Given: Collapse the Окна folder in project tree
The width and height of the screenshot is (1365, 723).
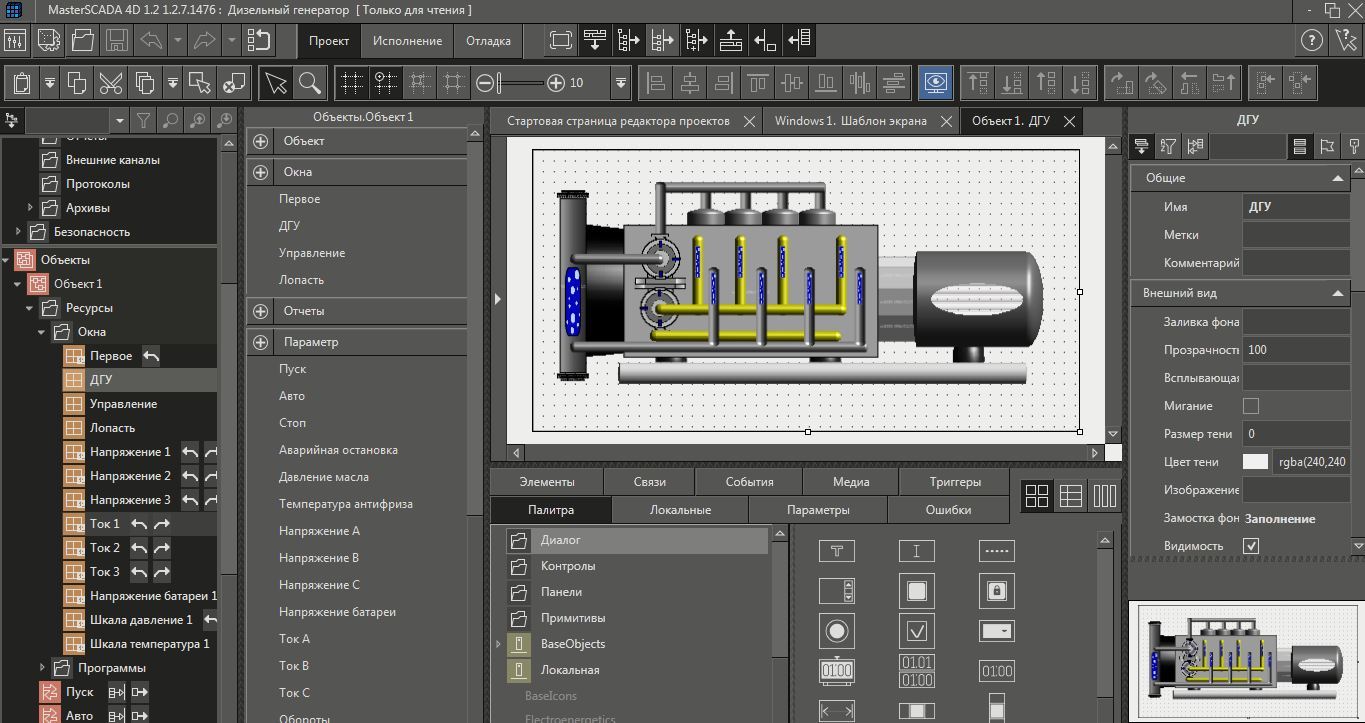Looking at the screenshot, I should 42,332.
